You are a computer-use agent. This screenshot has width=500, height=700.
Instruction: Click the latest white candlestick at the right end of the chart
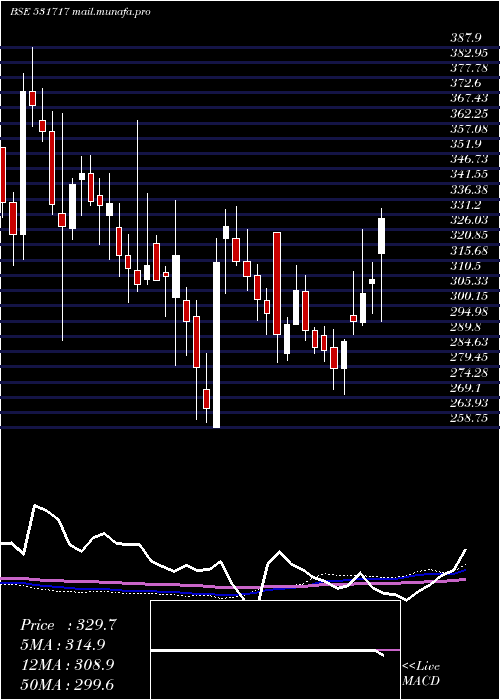(x=381, y=236)
